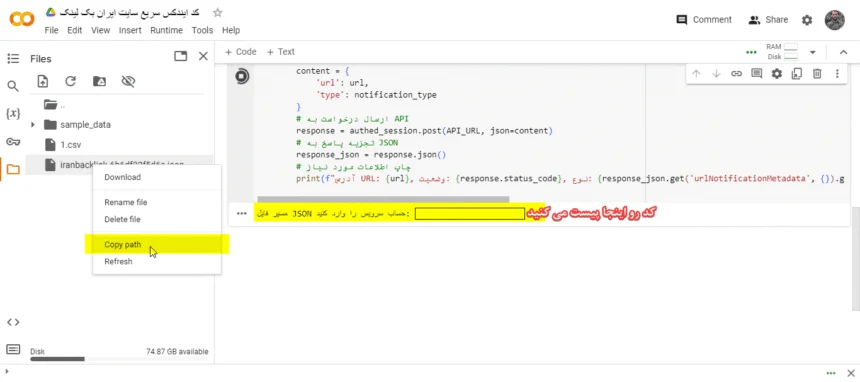The width and height of the screenshot is (860, 382).
Task: Click the notebook title
Action: pyautogui.click(x=128, y=13)
